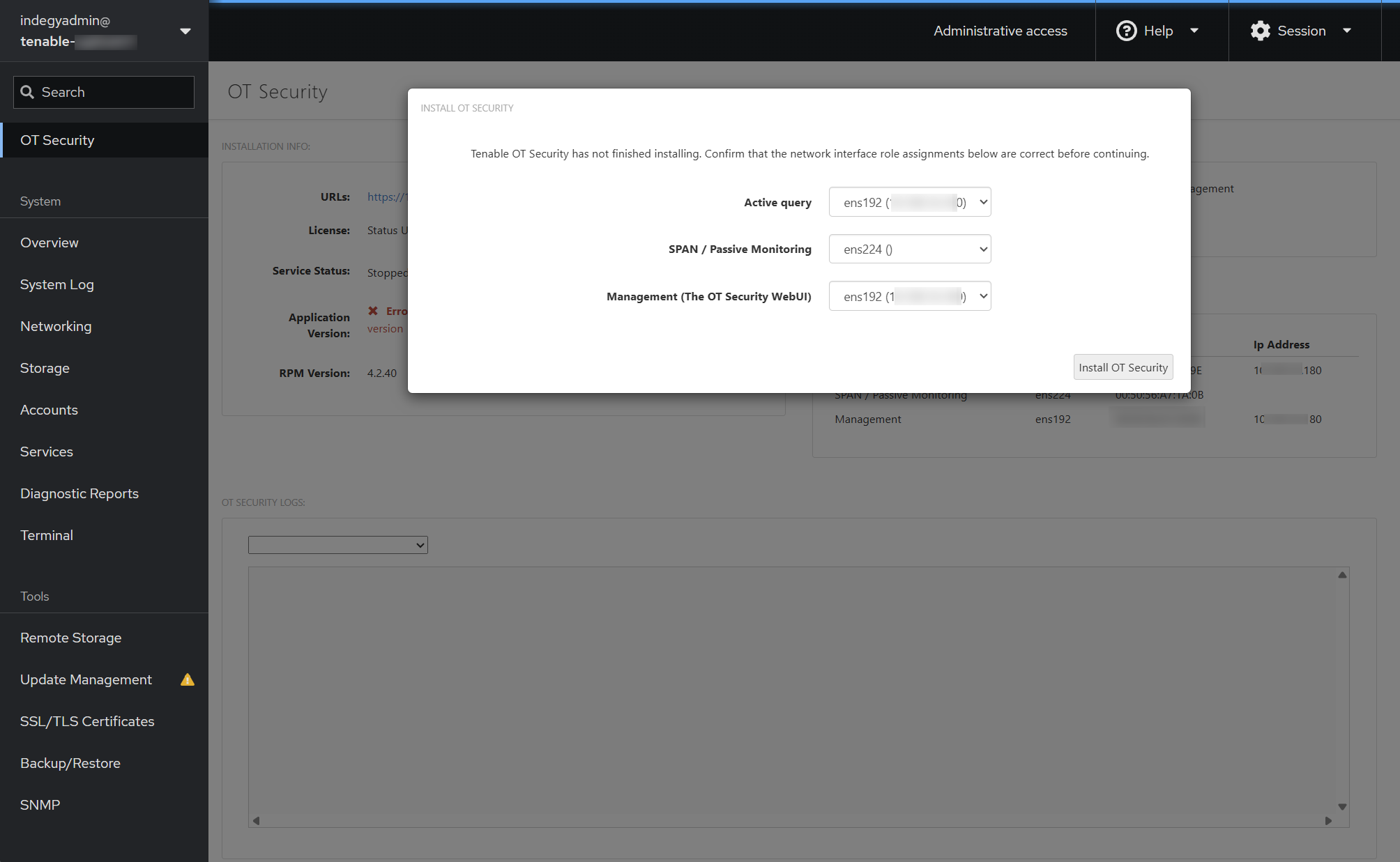Click Administrative access in the top bar

1000,31
